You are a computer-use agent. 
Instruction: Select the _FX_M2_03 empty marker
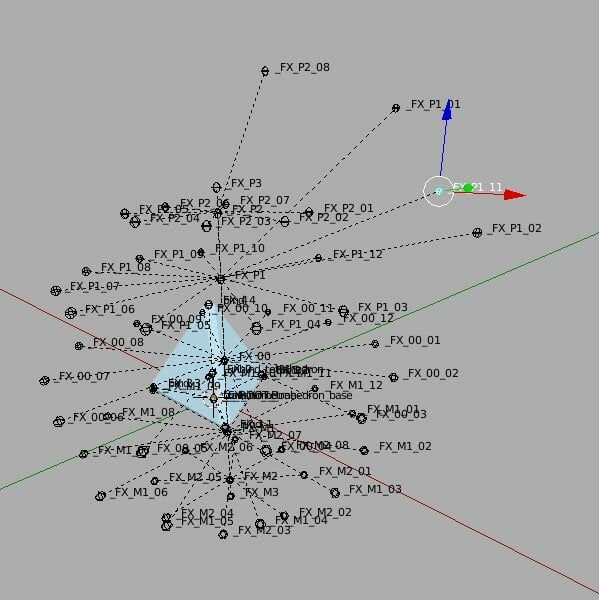coord(223,534)
